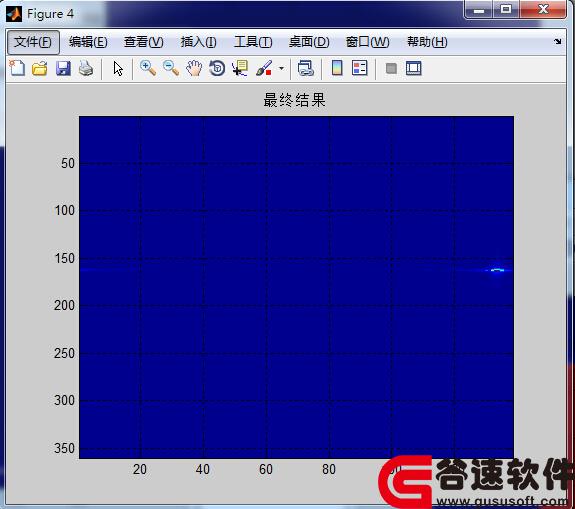
Task: Click the y-axis label 300
Action: click(x=64, y=400)
